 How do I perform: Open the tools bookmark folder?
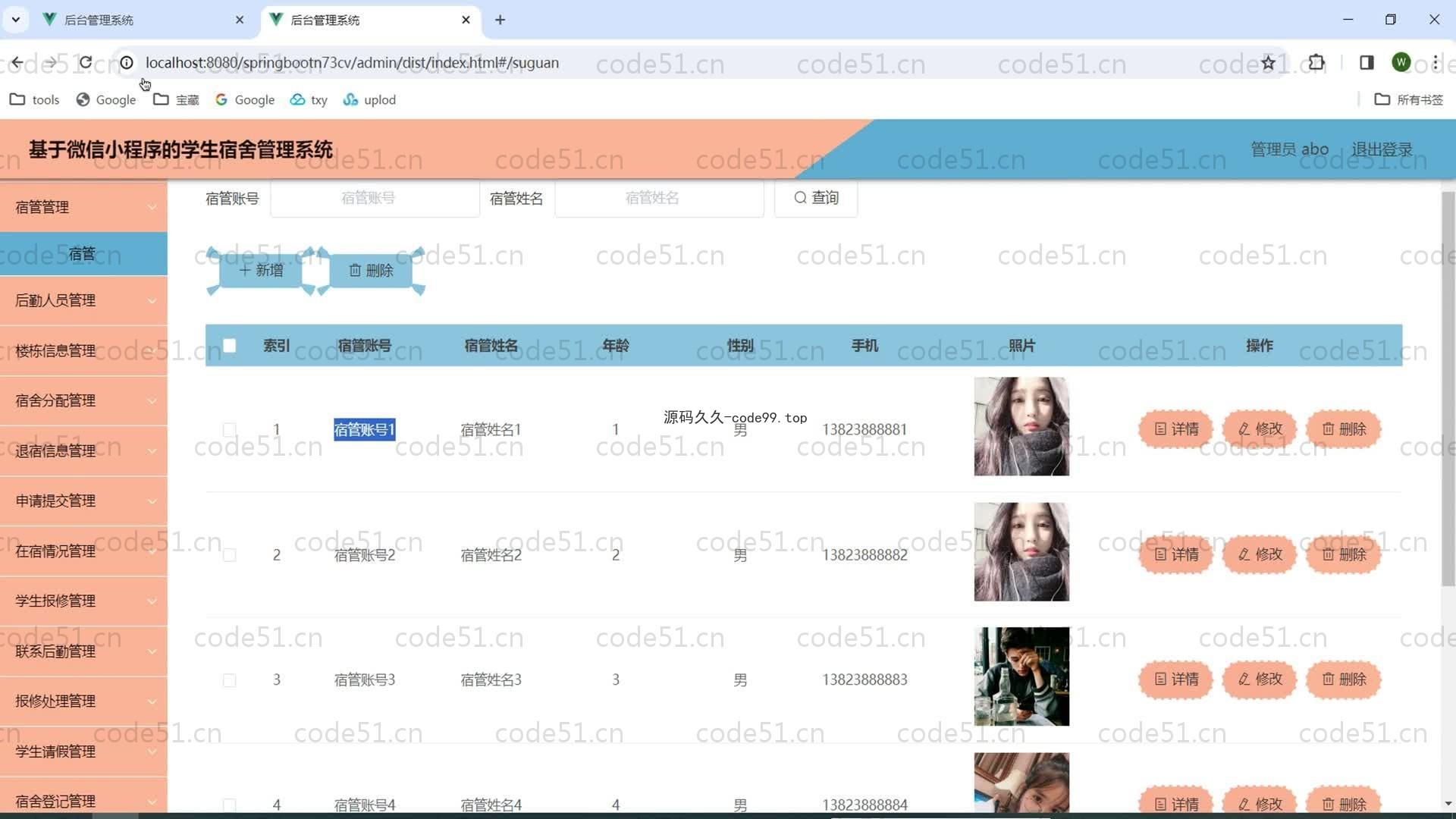coord(35,99)
